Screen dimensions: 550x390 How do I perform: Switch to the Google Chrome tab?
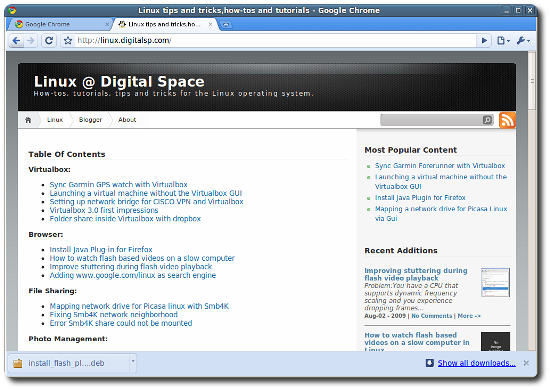point(60,24)
